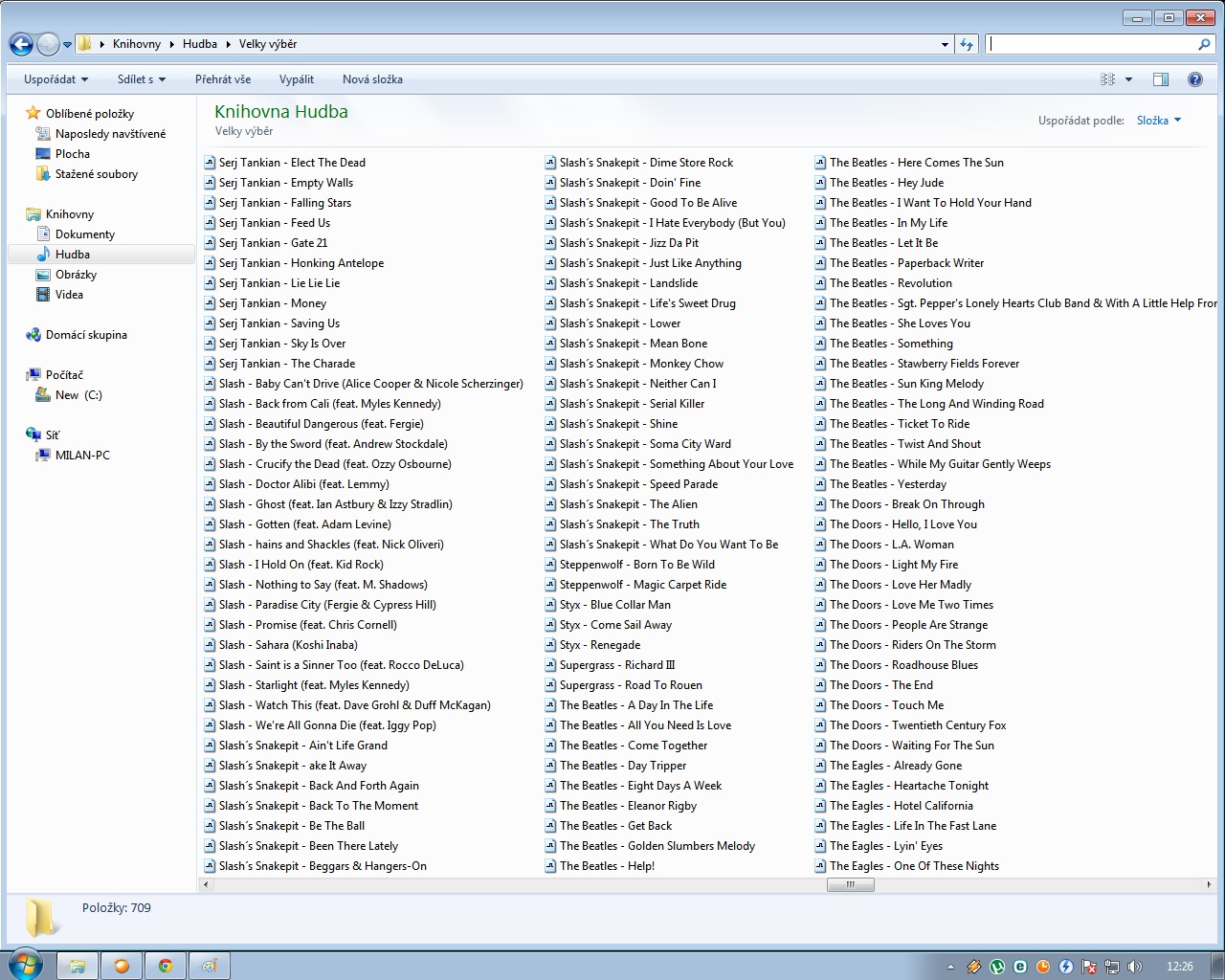Click the volume speaker tray icon
Screen dimensions: 1225x980
click(x=1135, y=967)
